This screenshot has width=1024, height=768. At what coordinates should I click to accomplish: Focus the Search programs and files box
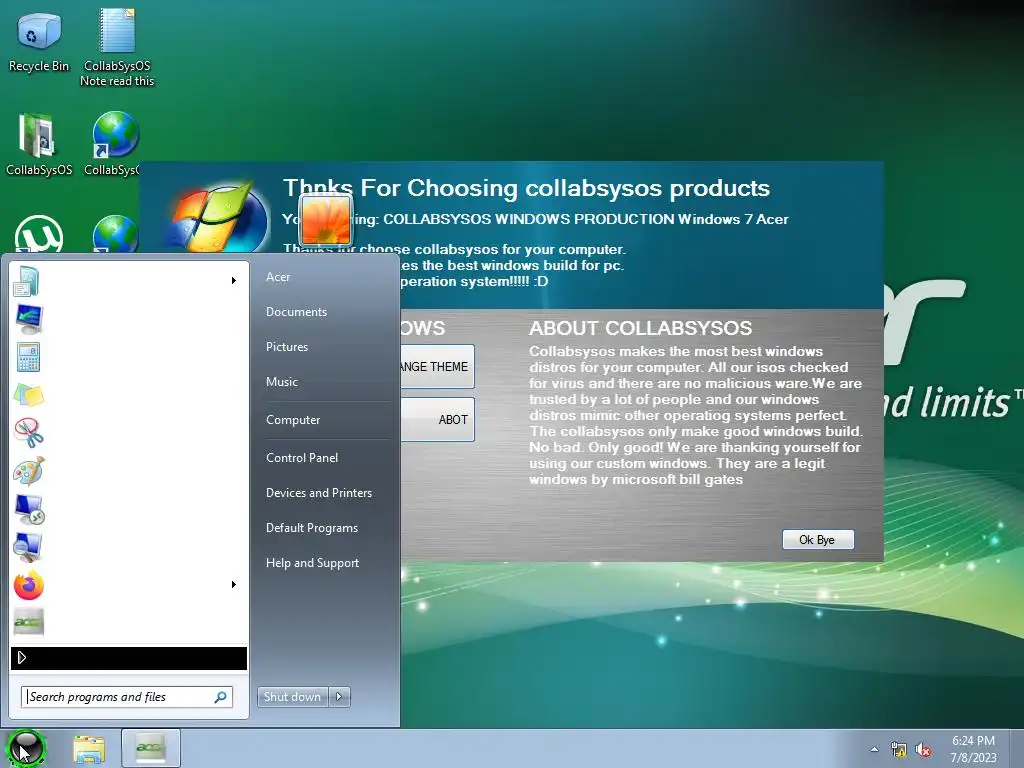point(127,697)
